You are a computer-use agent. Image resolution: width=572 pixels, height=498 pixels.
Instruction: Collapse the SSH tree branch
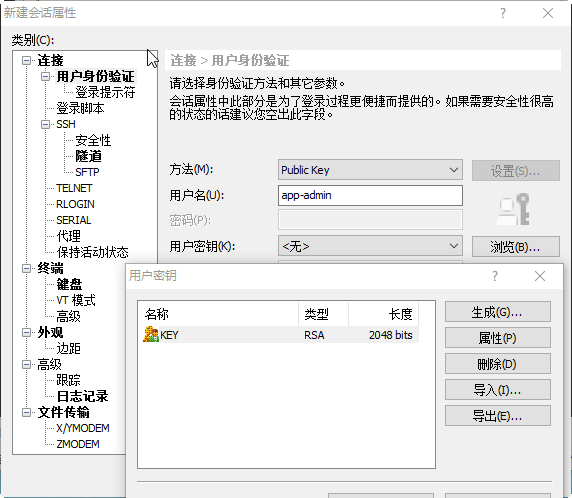click(x=45, y=124)
